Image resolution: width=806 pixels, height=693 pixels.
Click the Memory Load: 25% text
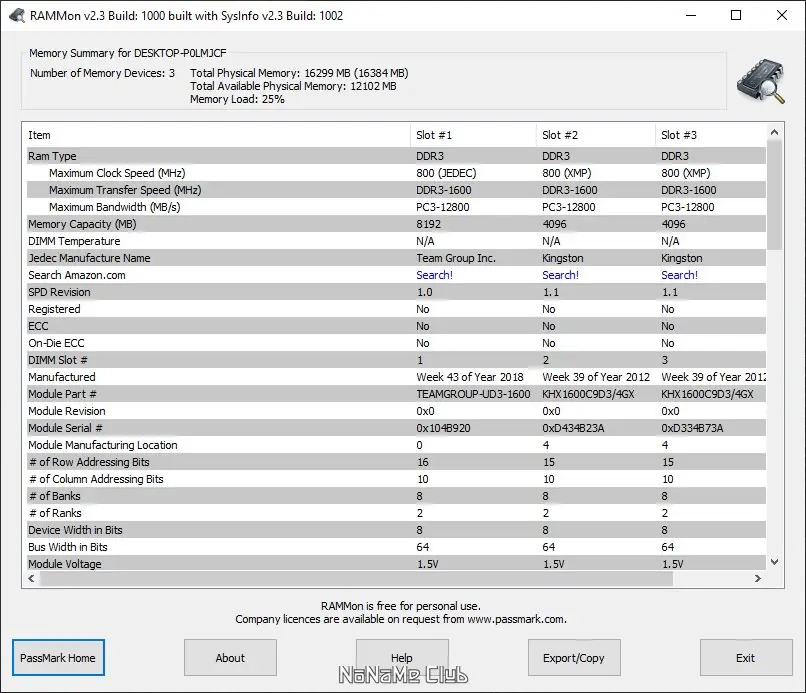point(237,99)
